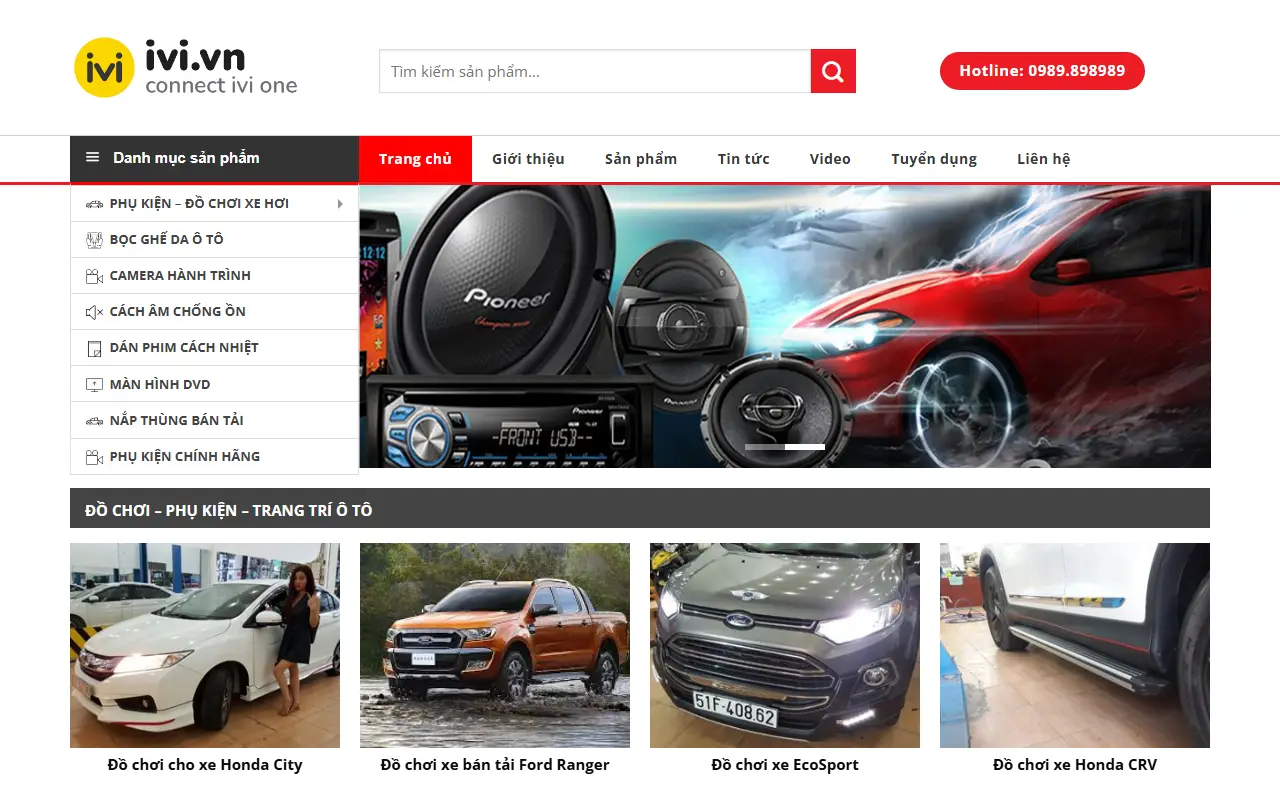
Task: Open the Honda CRV side step thumbnail
Action: [x=1075, y=645]
